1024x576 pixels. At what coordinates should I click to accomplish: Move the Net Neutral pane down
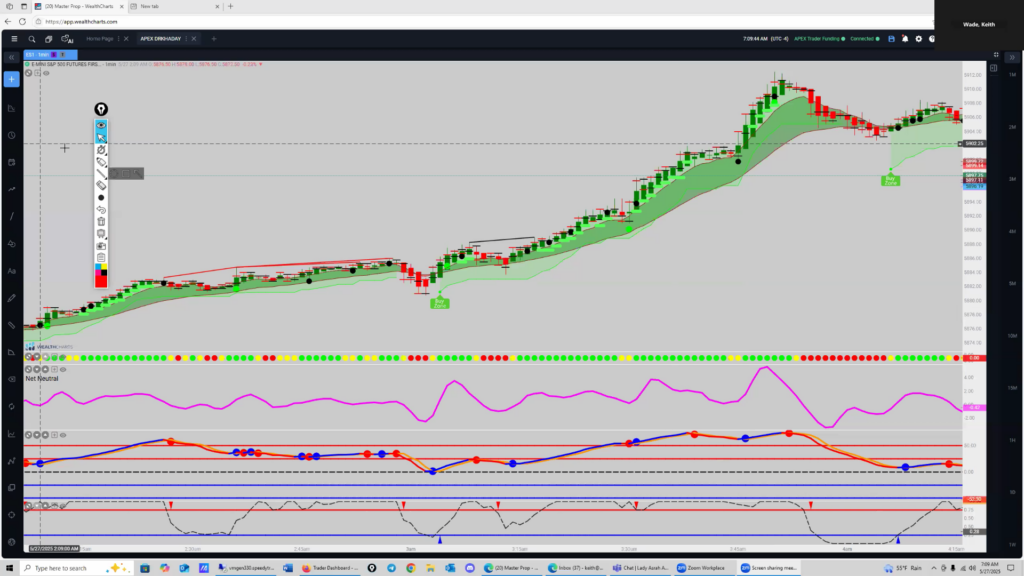(x=37, y=370)
